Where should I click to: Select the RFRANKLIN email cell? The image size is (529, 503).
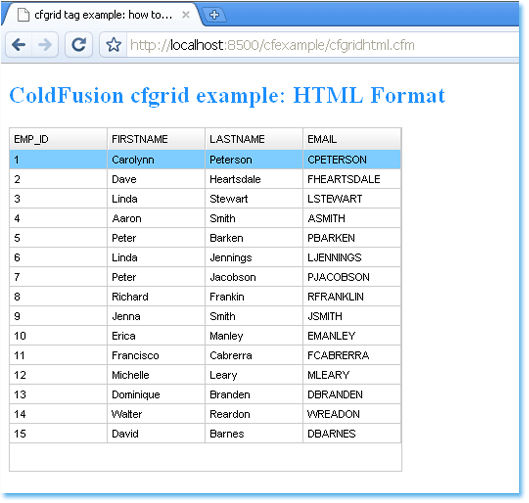[x=352, y=297]
